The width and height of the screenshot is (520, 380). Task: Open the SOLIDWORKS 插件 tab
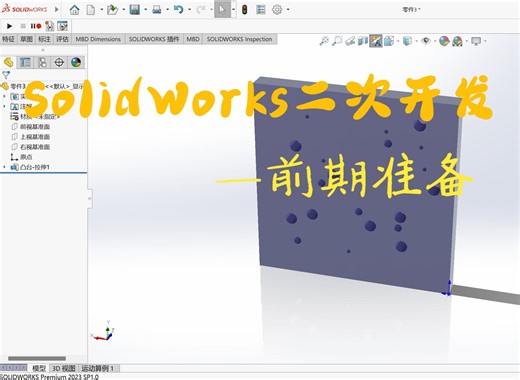click(x=154, y=39)
